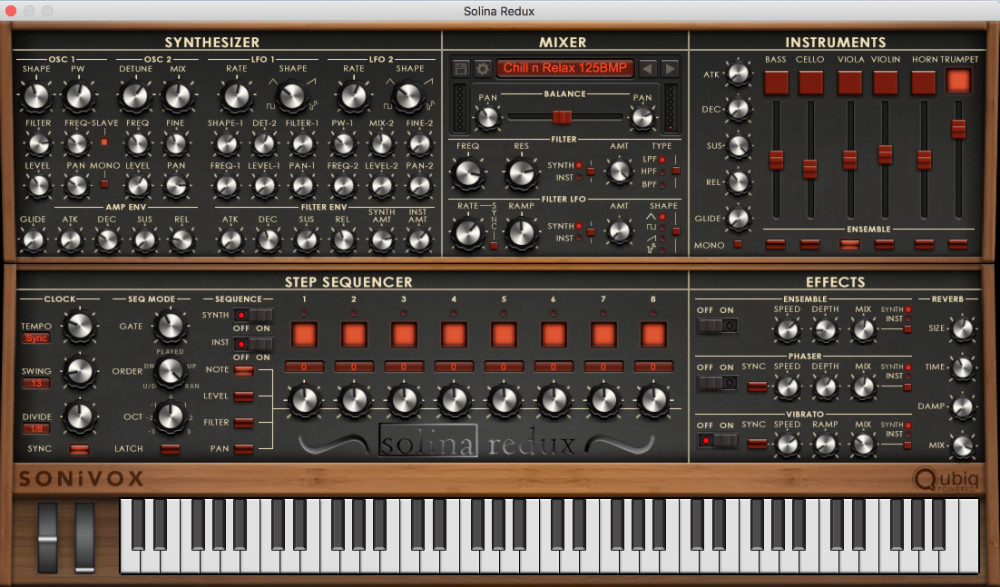Image resolution: width=1000 pixels, height=587 pixels.
Task: Click the BASS volume fader handle
Action: (x=776, y=160)
